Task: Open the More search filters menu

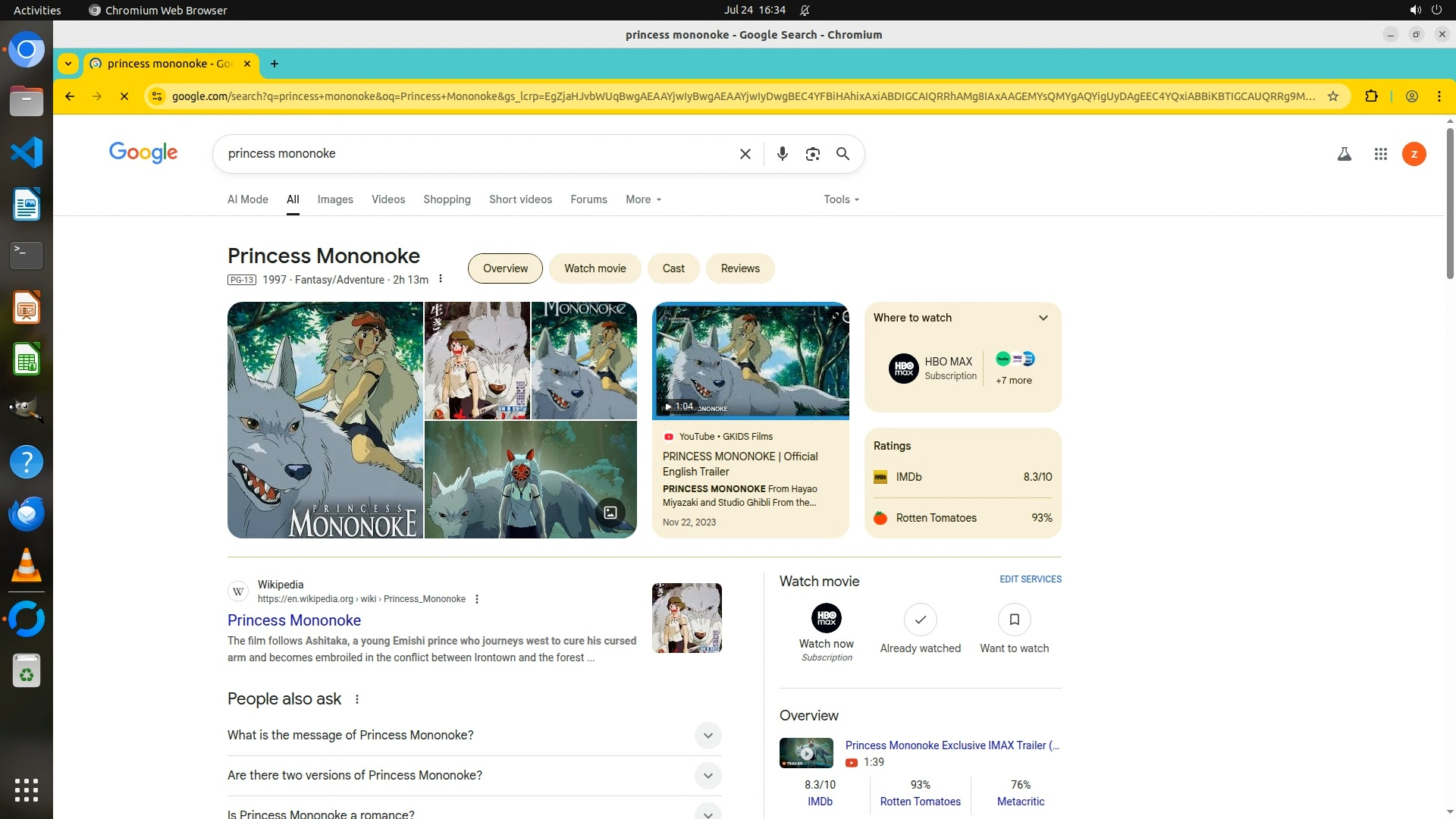Action: [643, 199]
